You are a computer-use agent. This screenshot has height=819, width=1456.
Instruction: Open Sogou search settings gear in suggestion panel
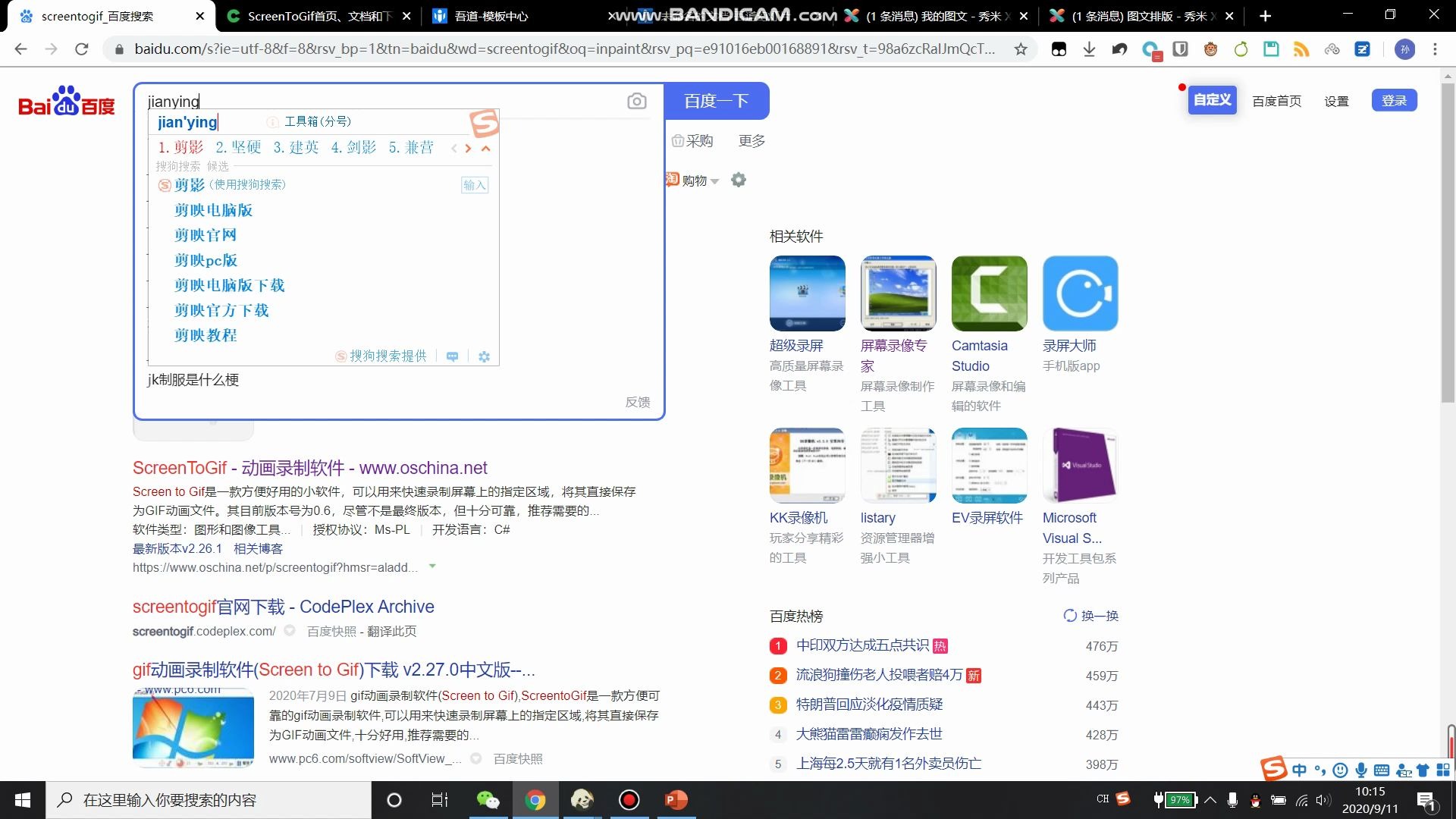[x=484, y=356]
